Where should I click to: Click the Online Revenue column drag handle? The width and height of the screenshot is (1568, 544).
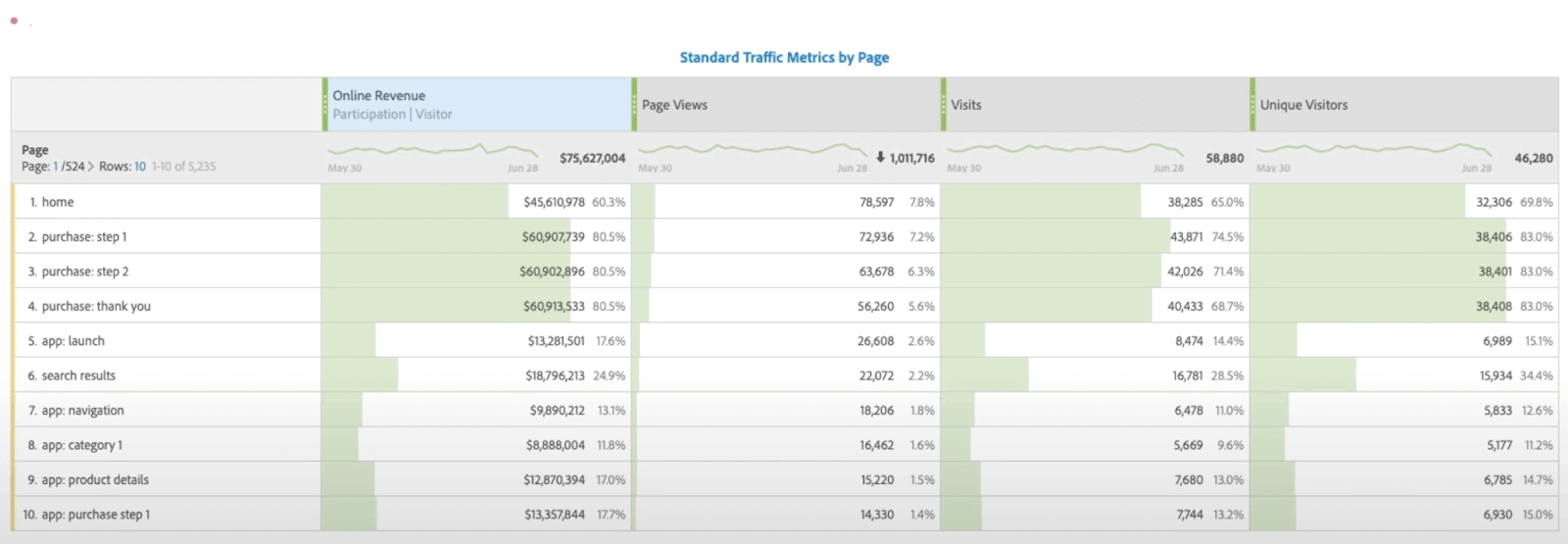[325, 105]
